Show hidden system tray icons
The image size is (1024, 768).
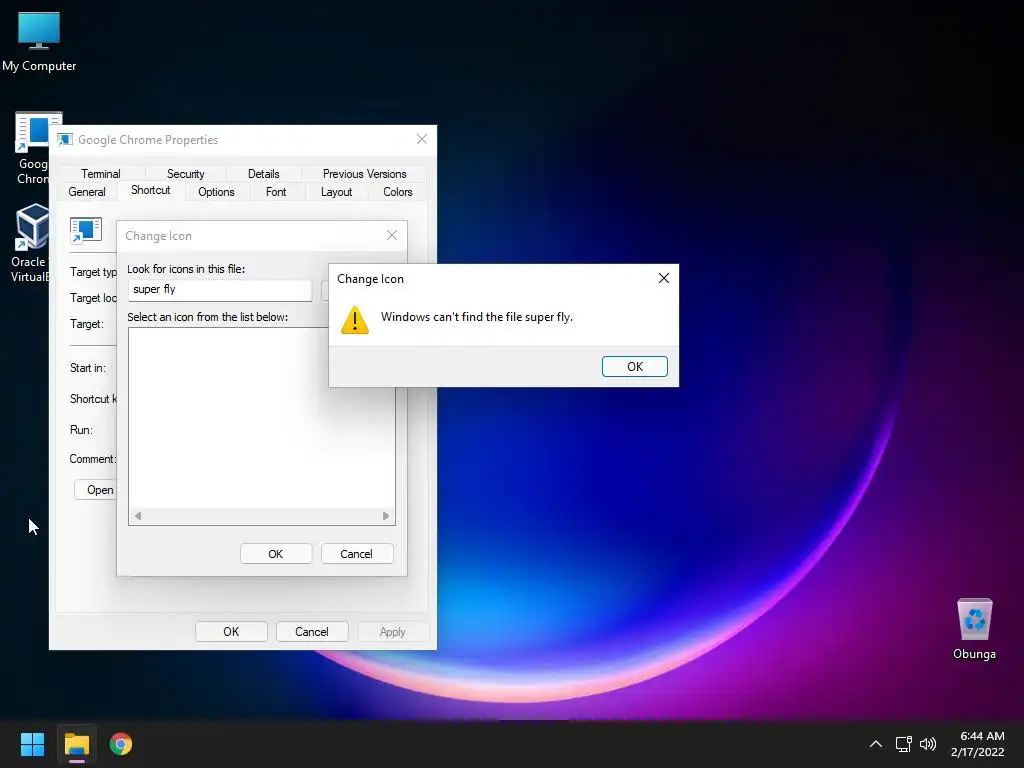[x=876, y=744]
